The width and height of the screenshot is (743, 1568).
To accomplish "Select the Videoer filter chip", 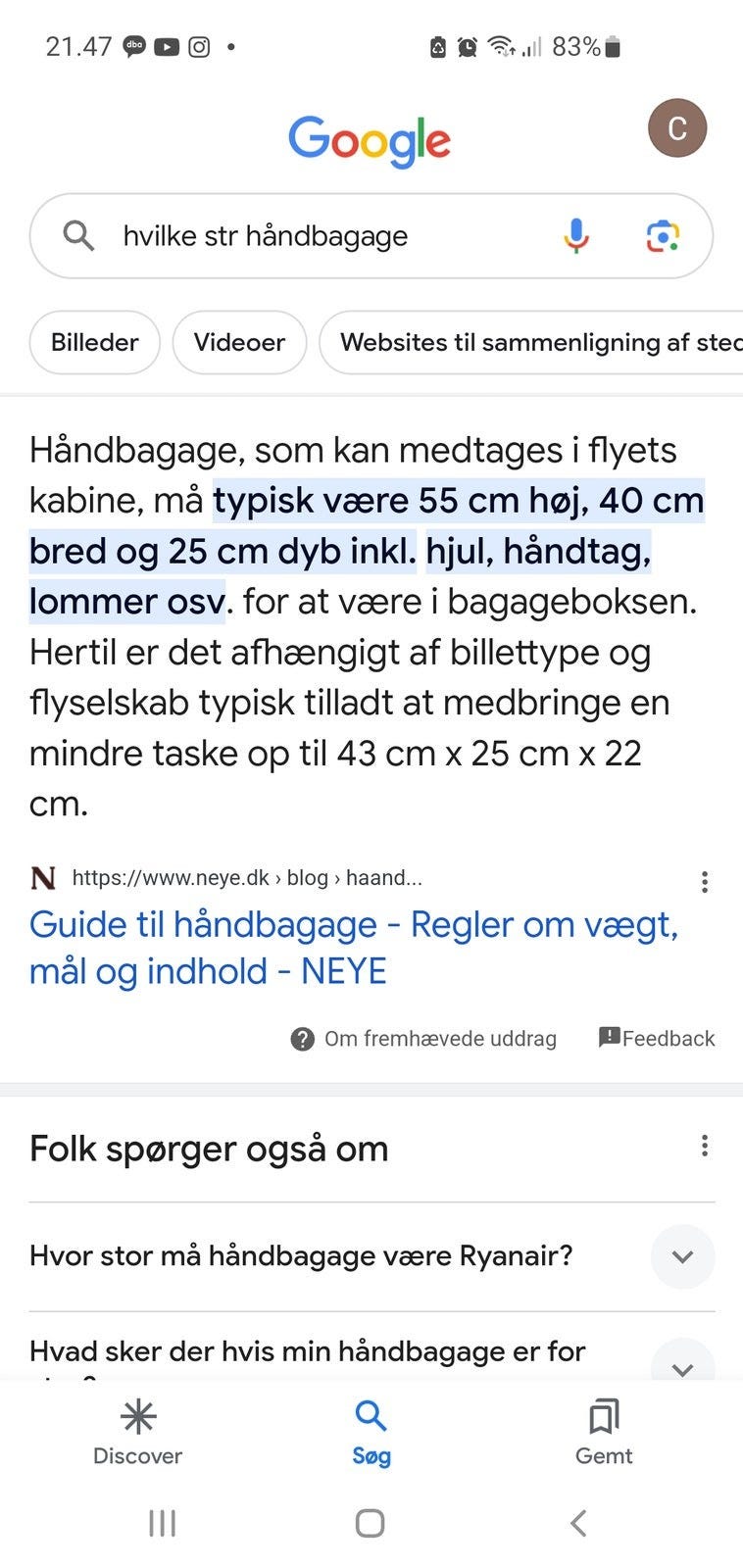I will (239, 342).
